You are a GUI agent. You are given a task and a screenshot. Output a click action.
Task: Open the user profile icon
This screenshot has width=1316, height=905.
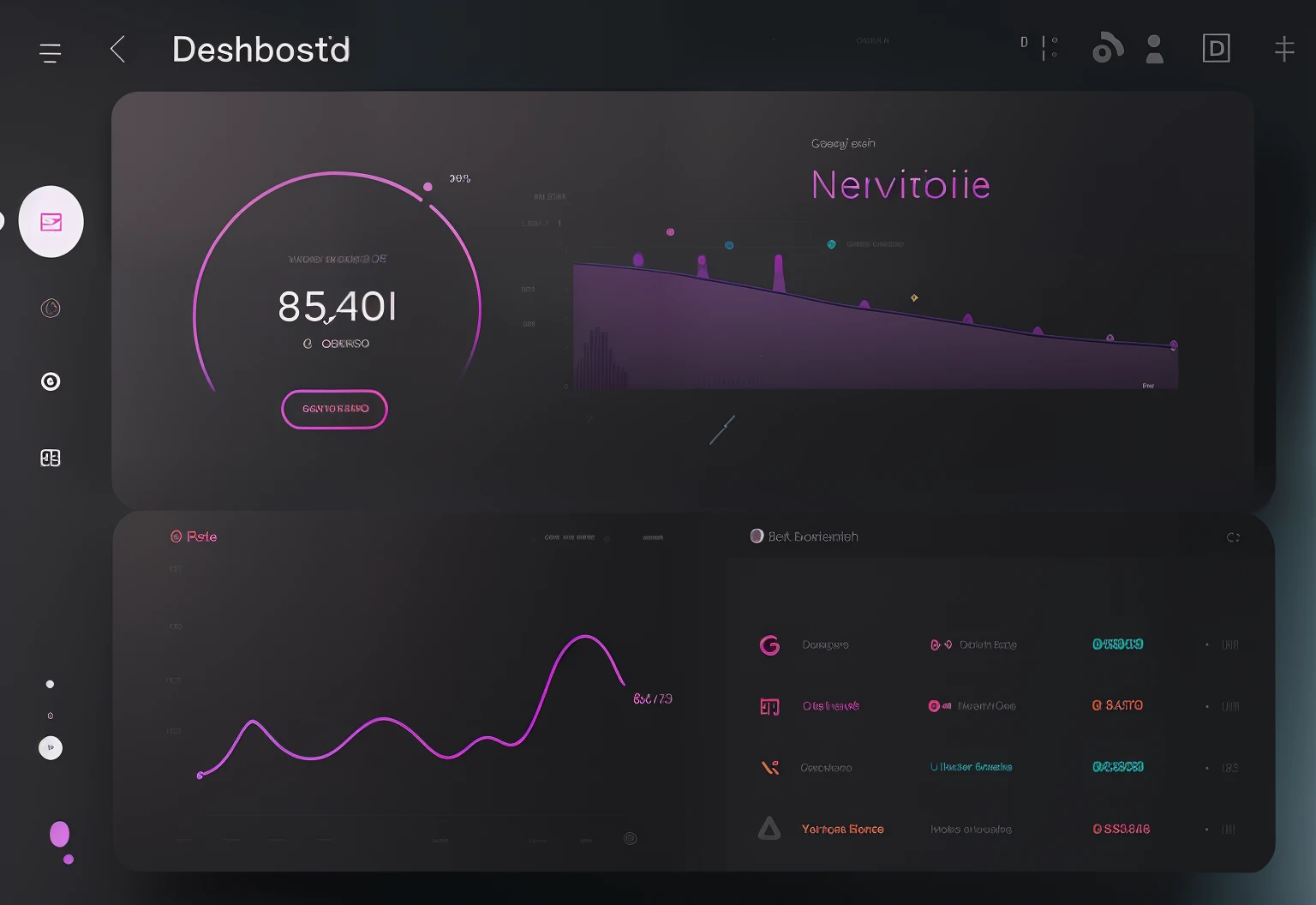click(x=1155, y=49)
